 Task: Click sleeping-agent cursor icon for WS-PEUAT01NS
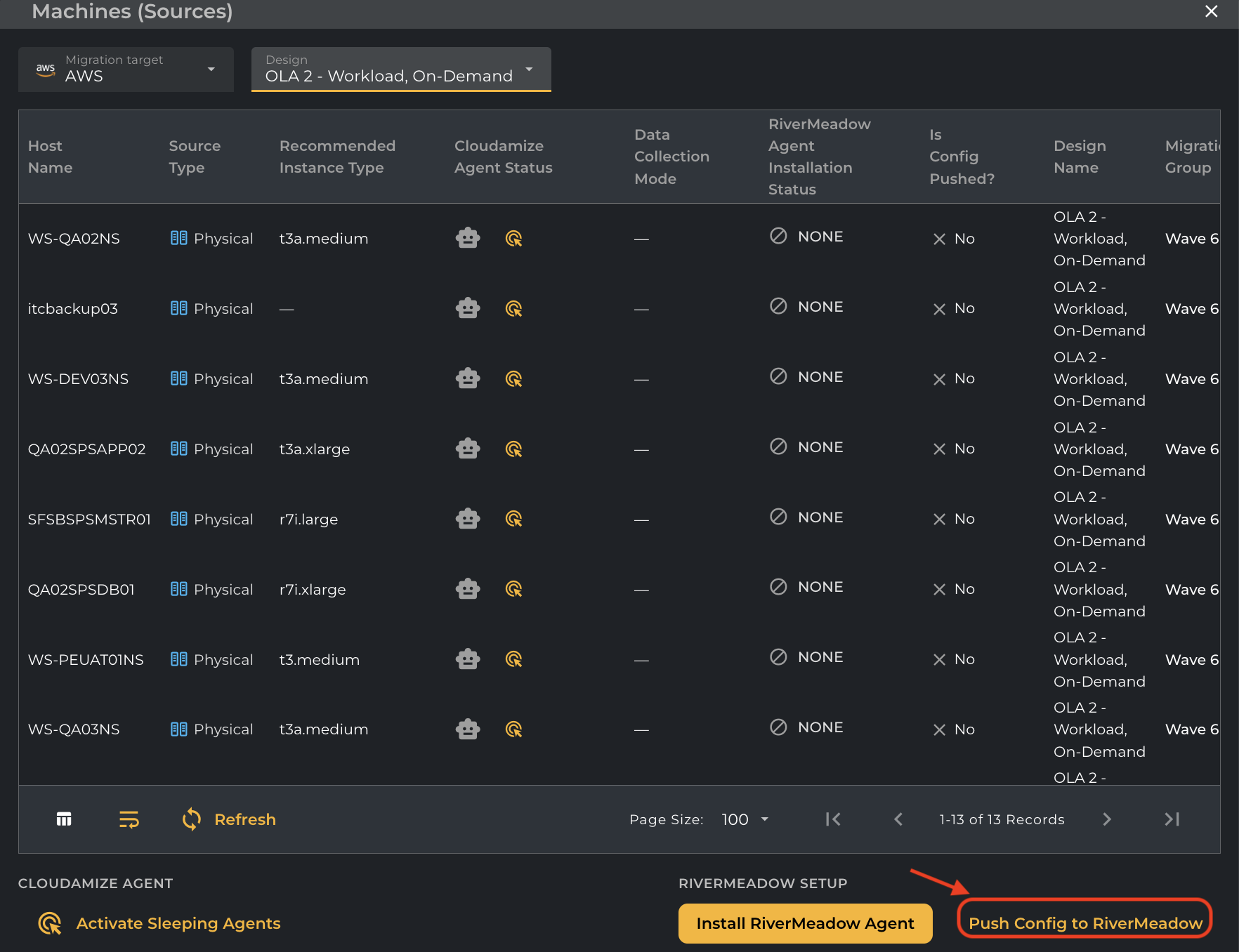[514, 659]
